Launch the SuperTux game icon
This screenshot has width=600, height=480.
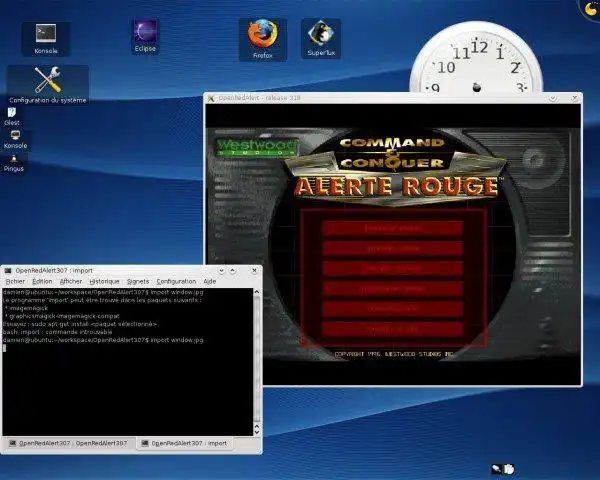321,38
